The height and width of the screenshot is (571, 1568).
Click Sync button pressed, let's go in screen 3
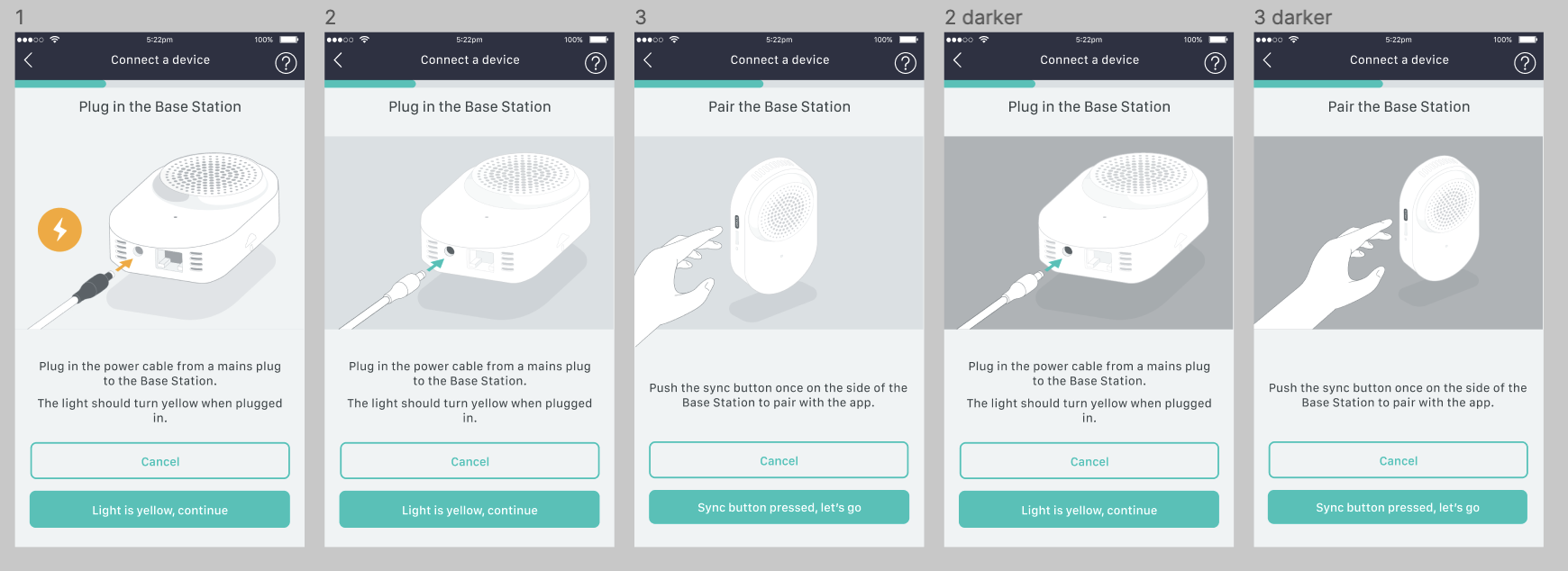click(x=779, y=507)
